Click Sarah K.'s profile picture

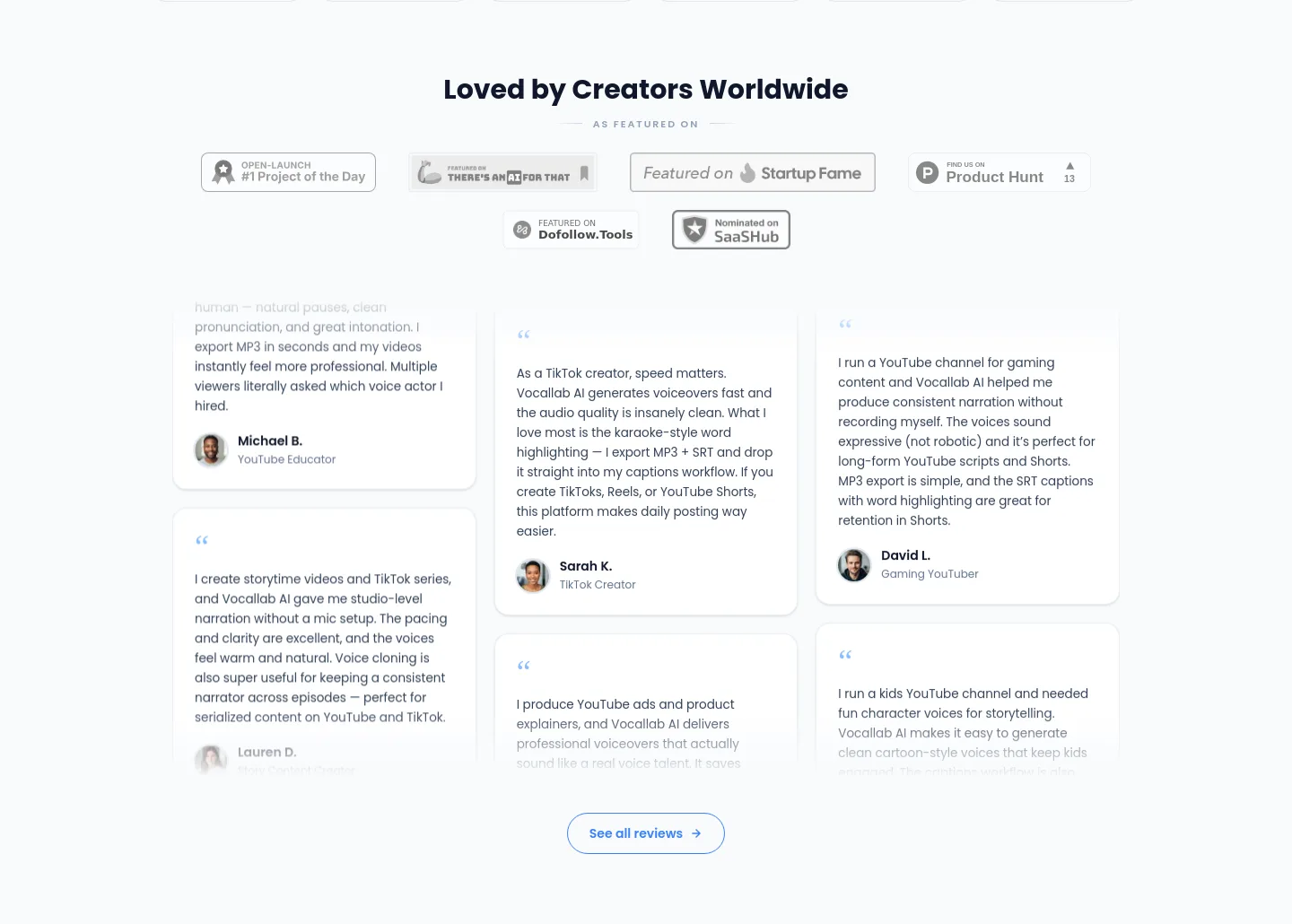533,575
